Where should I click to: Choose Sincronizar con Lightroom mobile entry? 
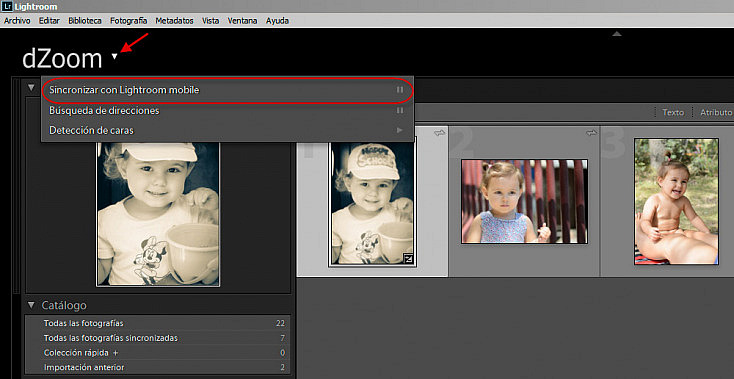pyautogui.click(x=228, y=90)
